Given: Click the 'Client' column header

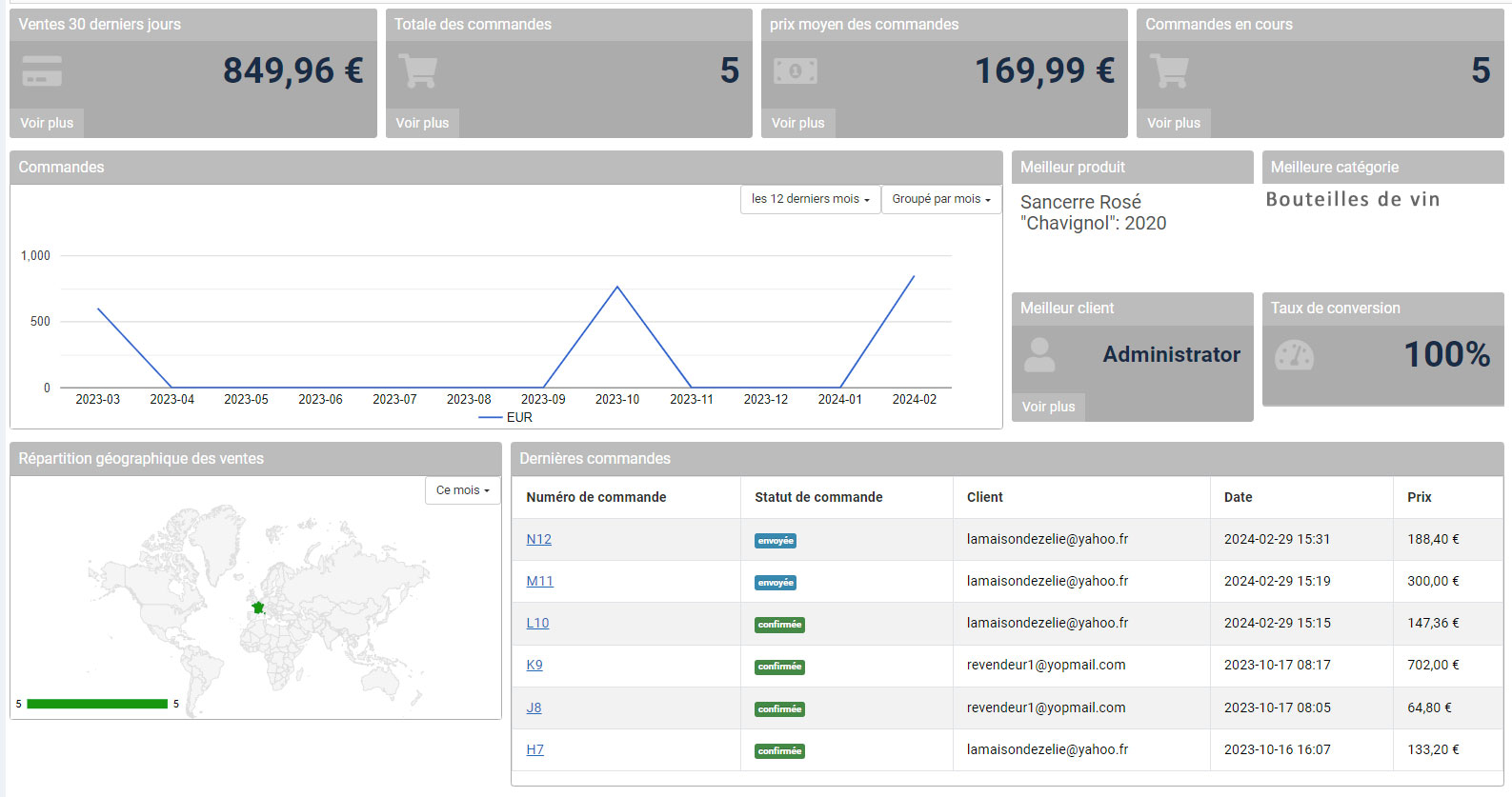Looking at the screenshot, I should point(985,497).
